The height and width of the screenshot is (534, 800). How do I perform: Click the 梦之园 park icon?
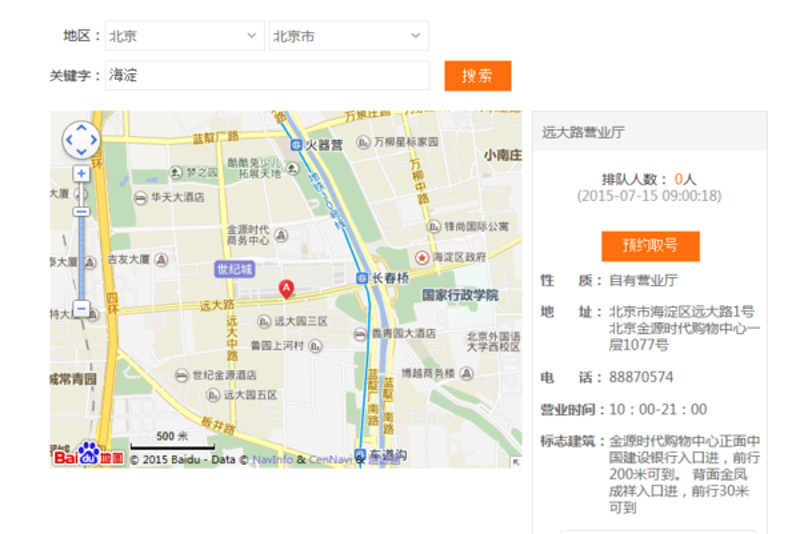(176, 173)
